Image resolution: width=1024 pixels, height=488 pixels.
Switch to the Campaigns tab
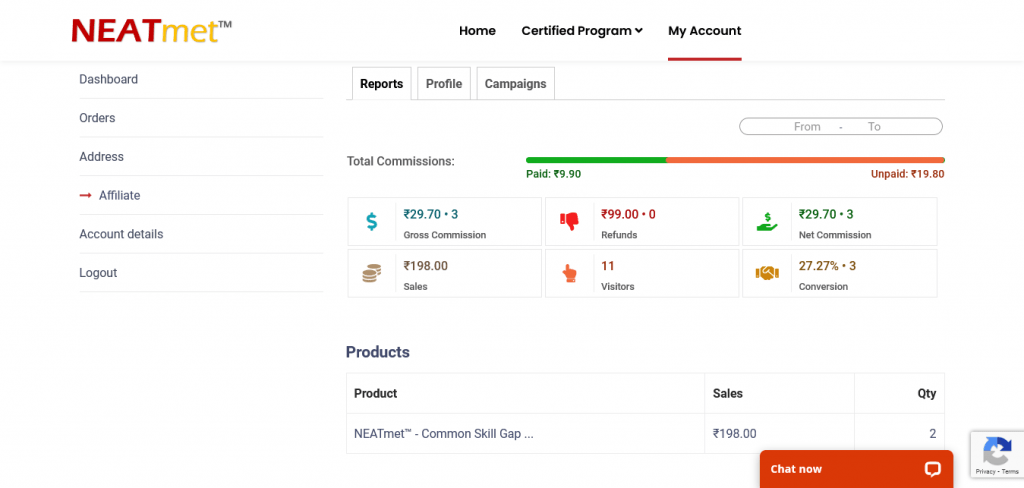[x=515, y=84]
